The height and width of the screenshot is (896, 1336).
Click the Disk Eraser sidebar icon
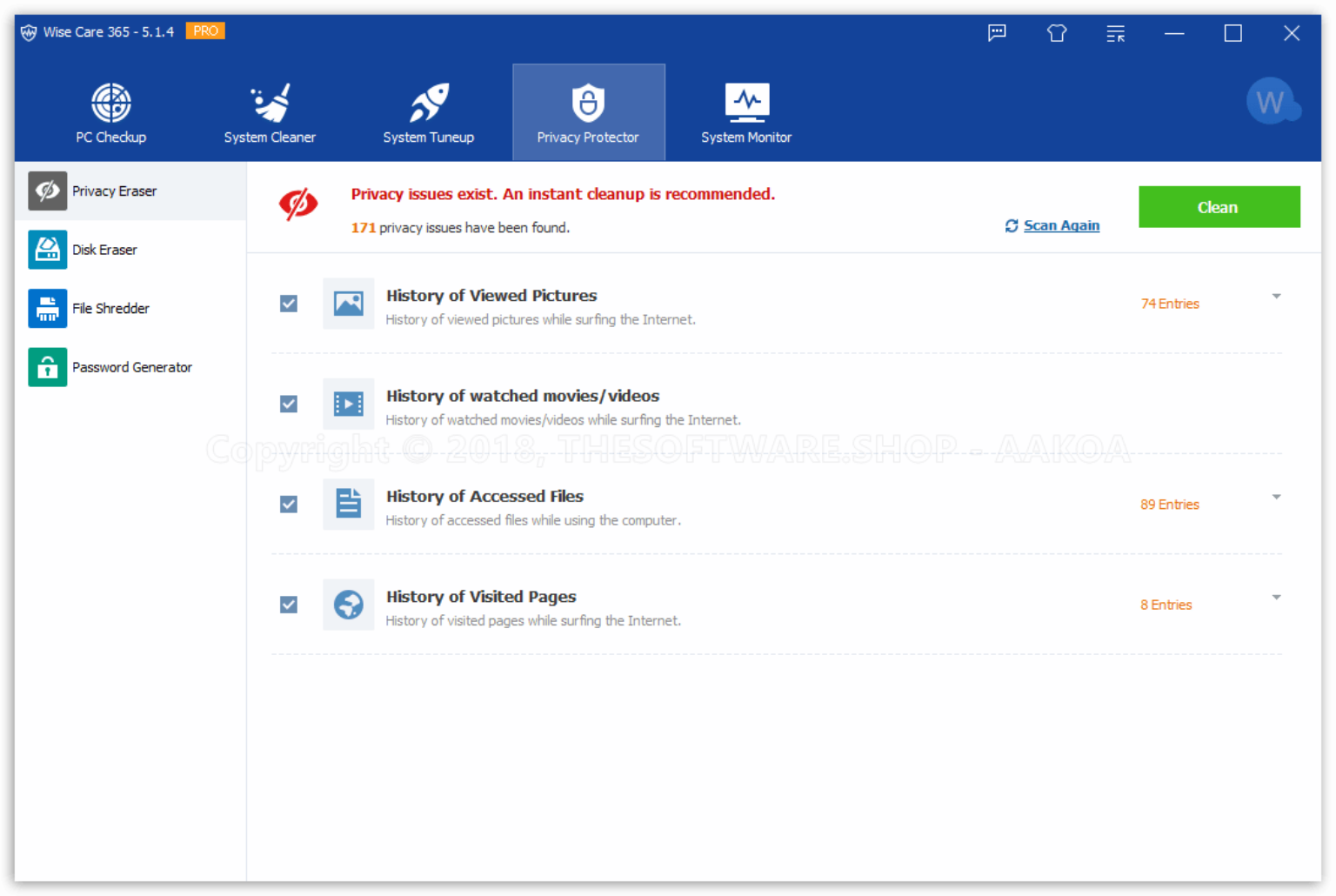48,250
